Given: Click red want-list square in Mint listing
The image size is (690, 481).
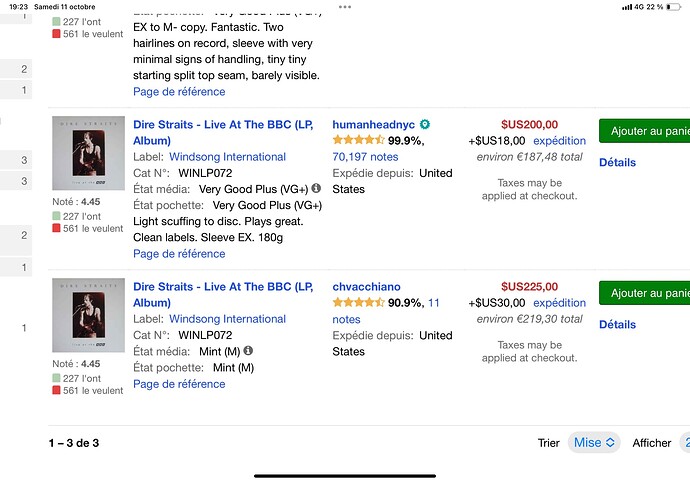Looking at the screenshot, I should click(57, 391).
